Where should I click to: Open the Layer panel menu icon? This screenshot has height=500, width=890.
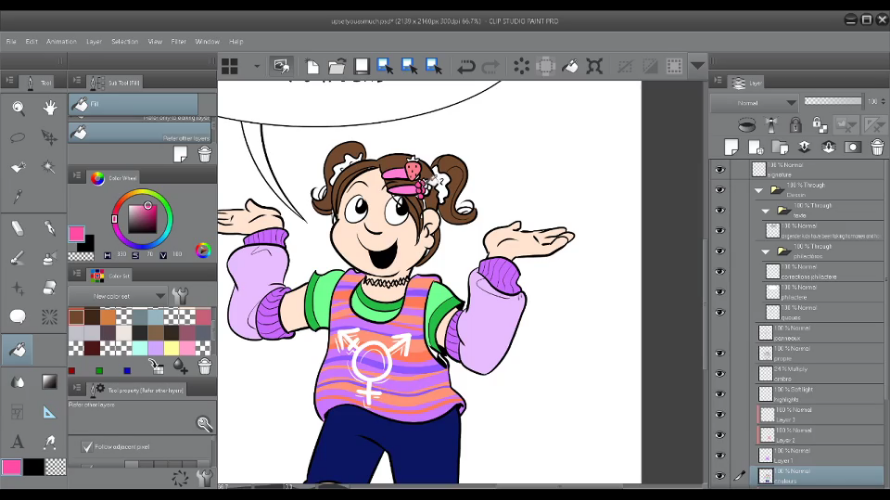click(x=717, y=81)
